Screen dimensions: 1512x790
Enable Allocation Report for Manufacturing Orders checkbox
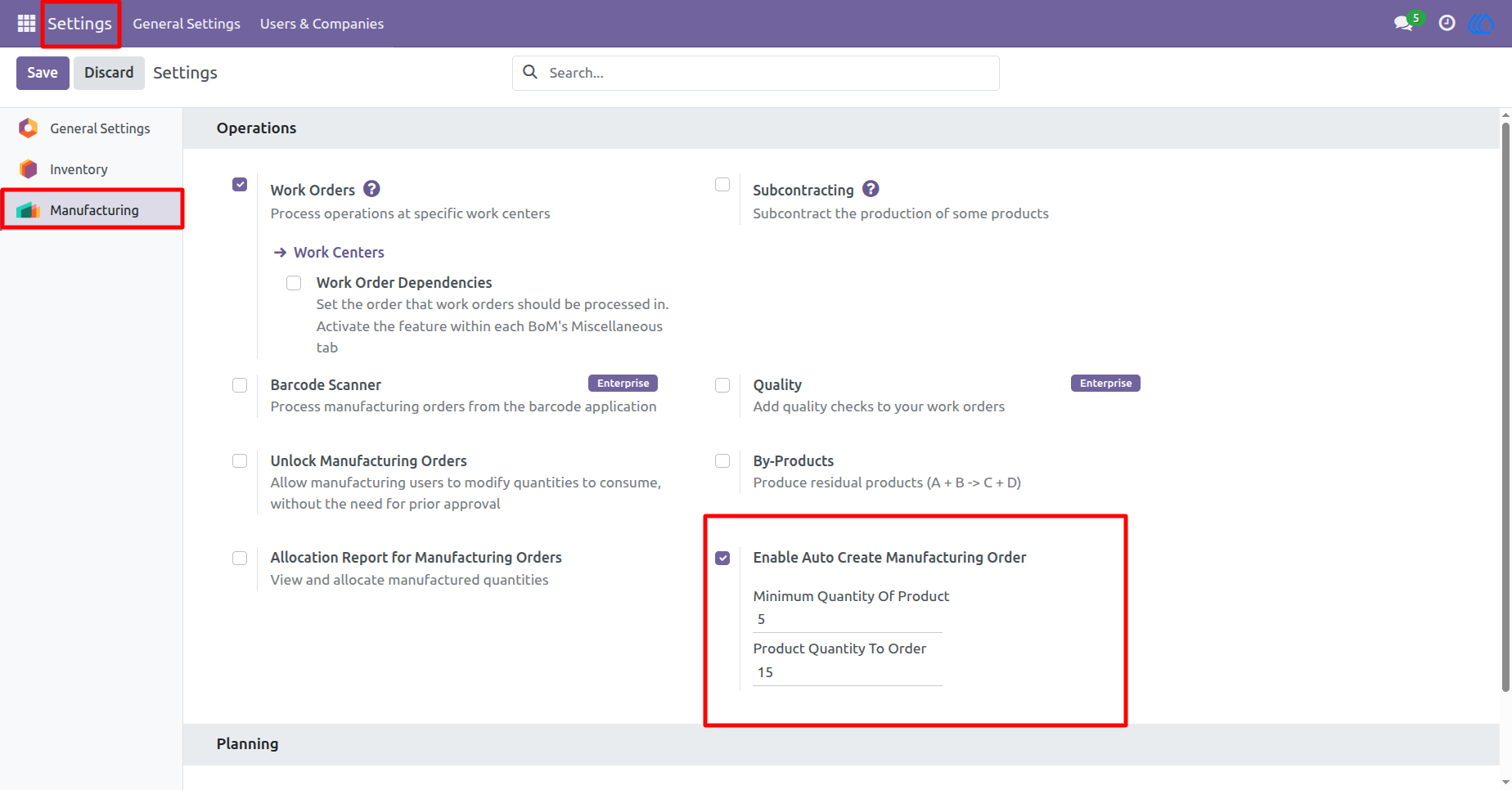(x=240, y=558)
